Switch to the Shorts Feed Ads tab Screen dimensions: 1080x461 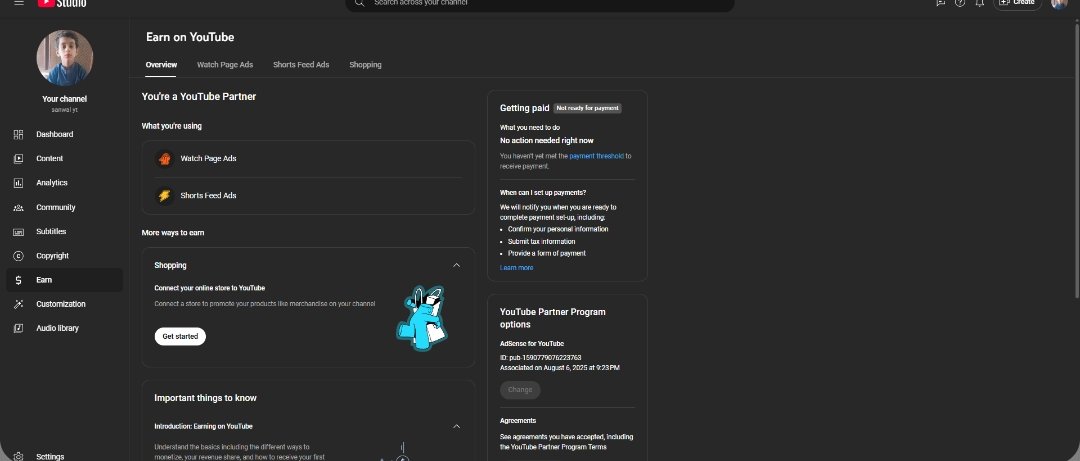click(x=301, y=65)
